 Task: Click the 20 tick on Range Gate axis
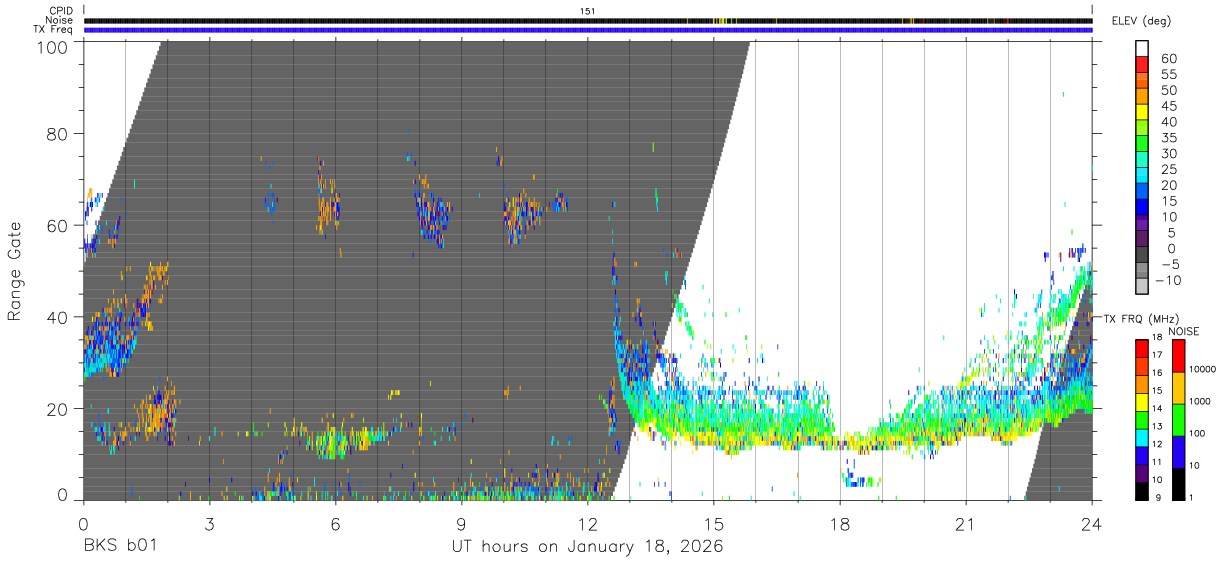[58, 409]
